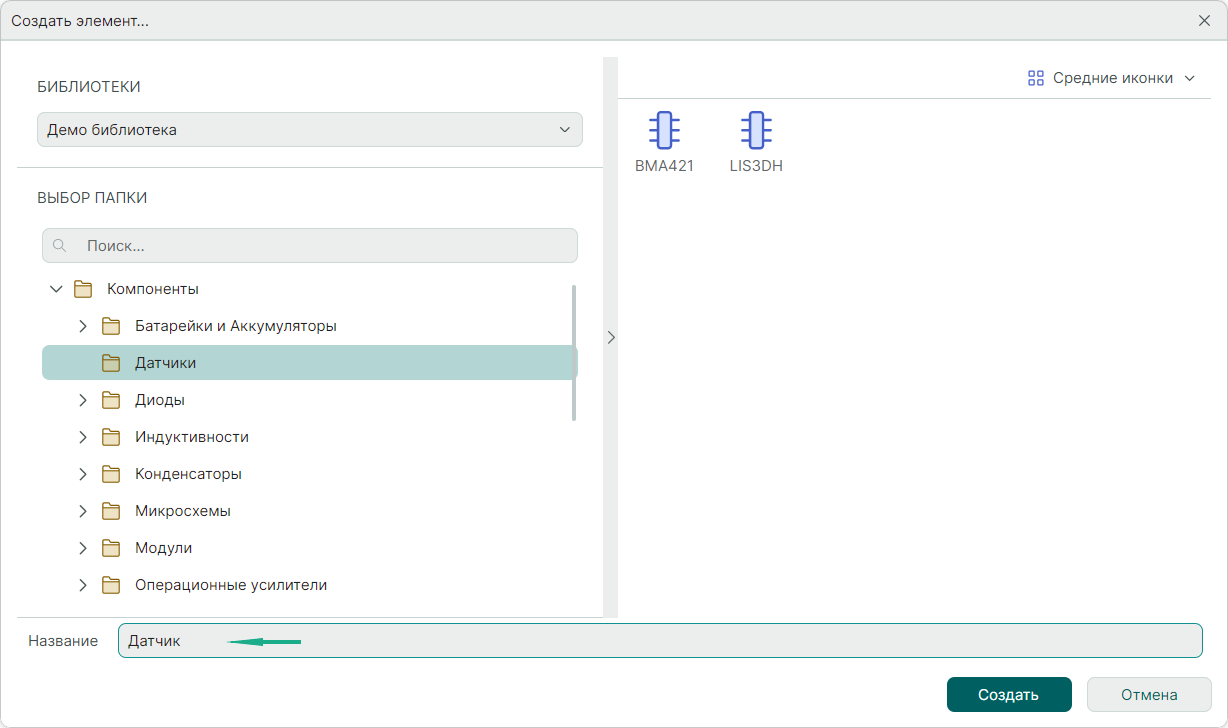The height and width of the screenshot is (728, 1228).
Task: Click the Модули folder icon
Action: pyautogui.click(x=111, y=548)
